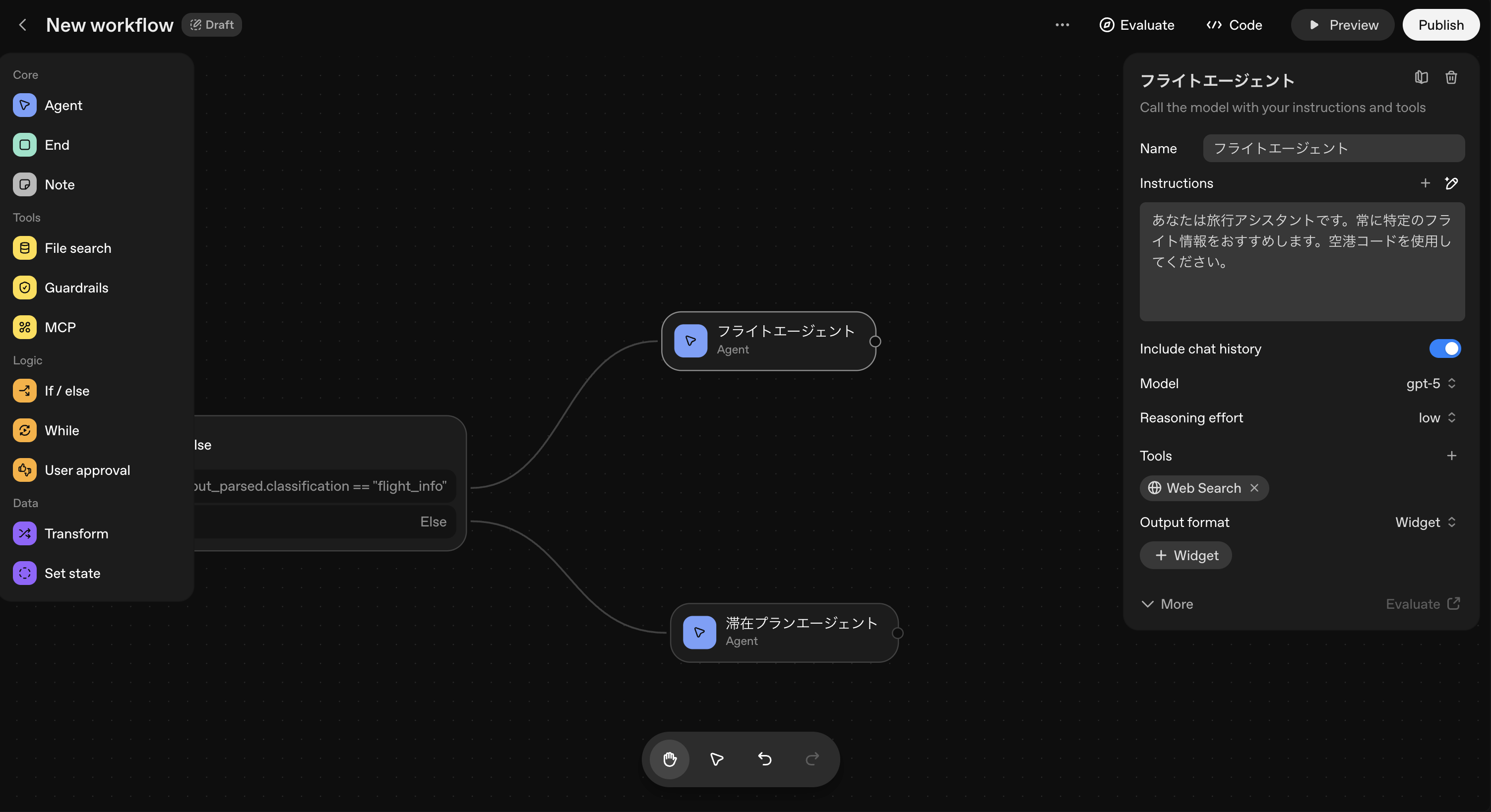The width and height of the screenshot is (1491, 812).
Task: Toggle Include chat history switch
Action: coord(1445,349)
